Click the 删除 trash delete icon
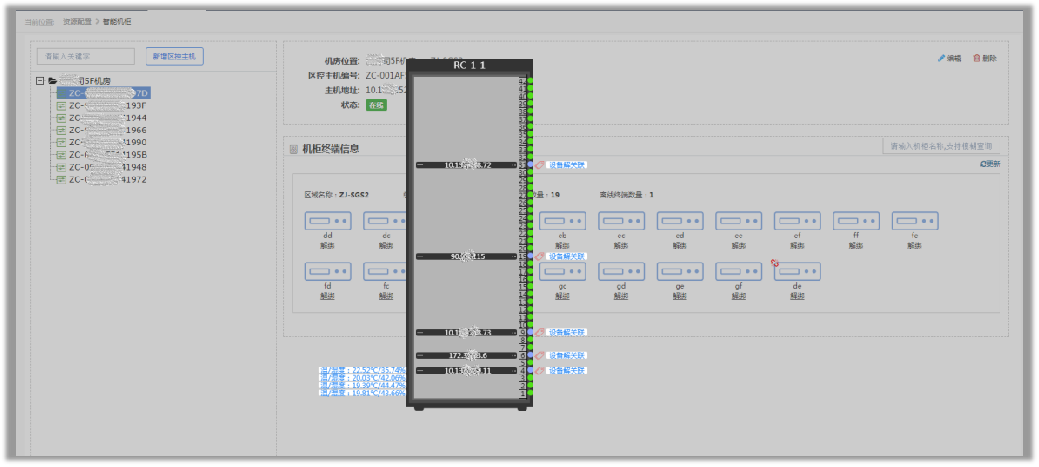Viewport: 1039px width, 467px height. click(977, 58)
